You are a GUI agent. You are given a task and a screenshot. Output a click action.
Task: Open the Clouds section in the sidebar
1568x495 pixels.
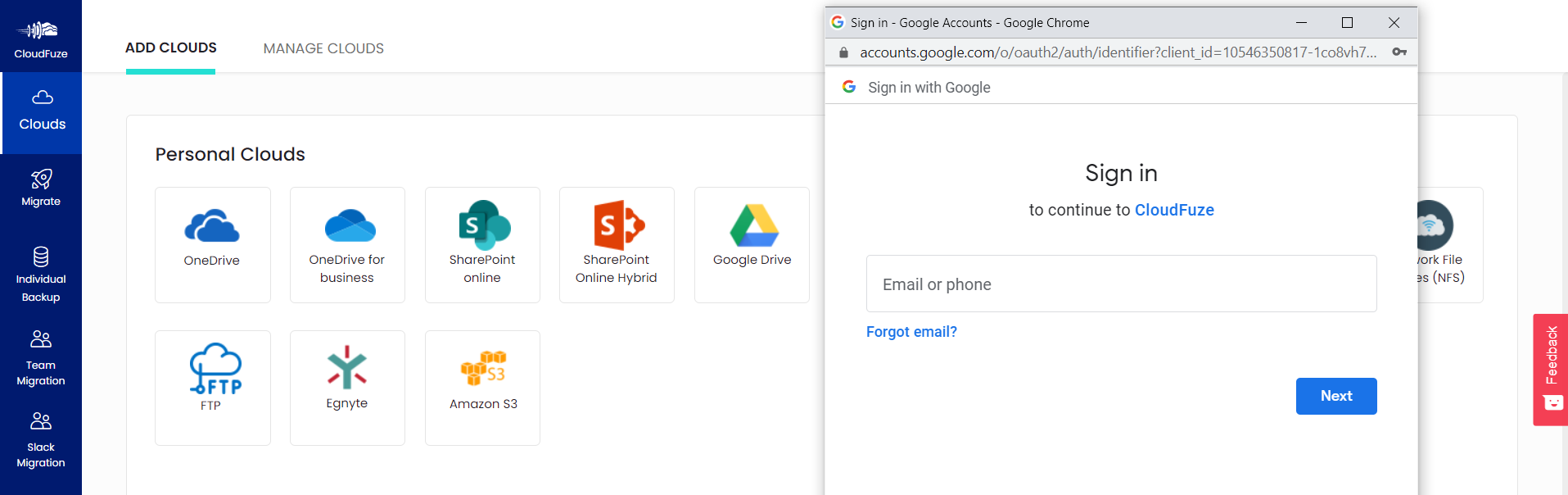pyautogui.click(x=42, y=113)
